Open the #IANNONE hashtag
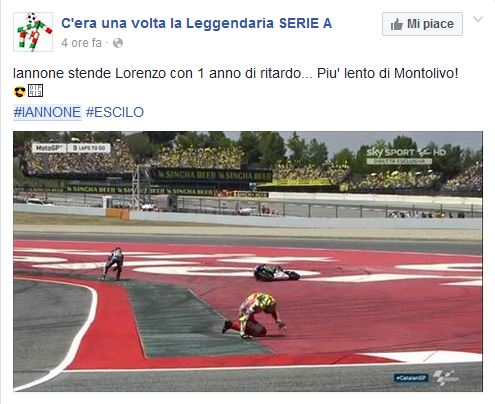 click(x=47, y=112)
